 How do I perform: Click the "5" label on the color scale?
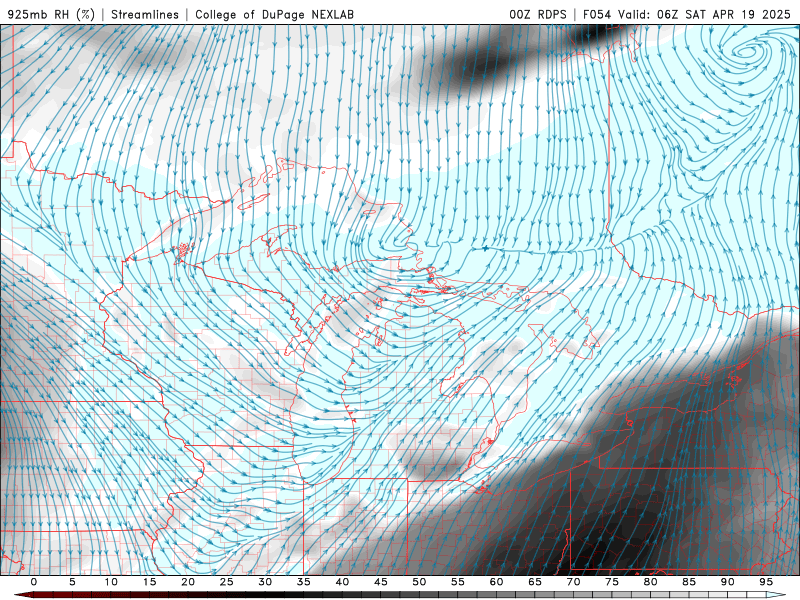tap(72, 582)
